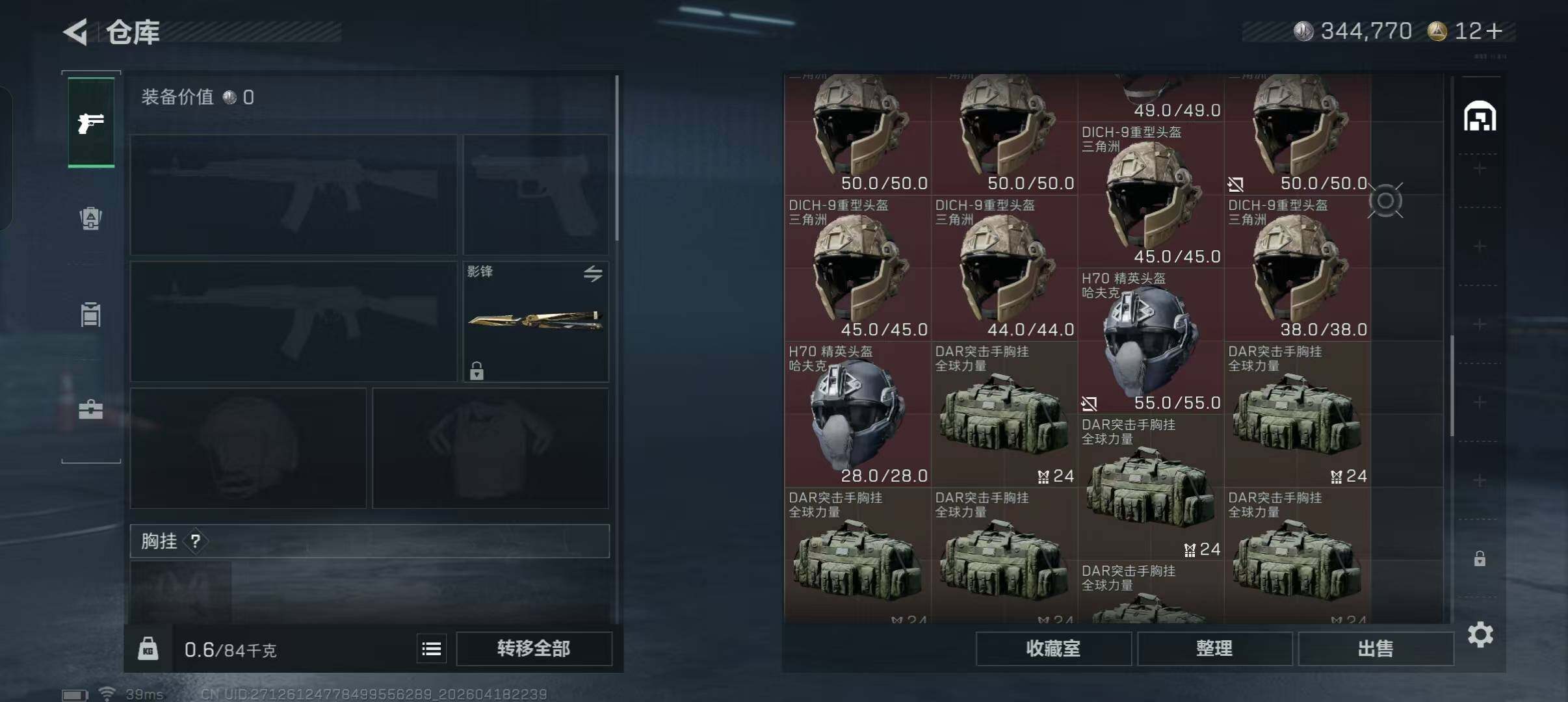The width and height of the screenshot is (1568, 702).
Task: Expand the first empty stash slot plus
Action: point(1480,169)
